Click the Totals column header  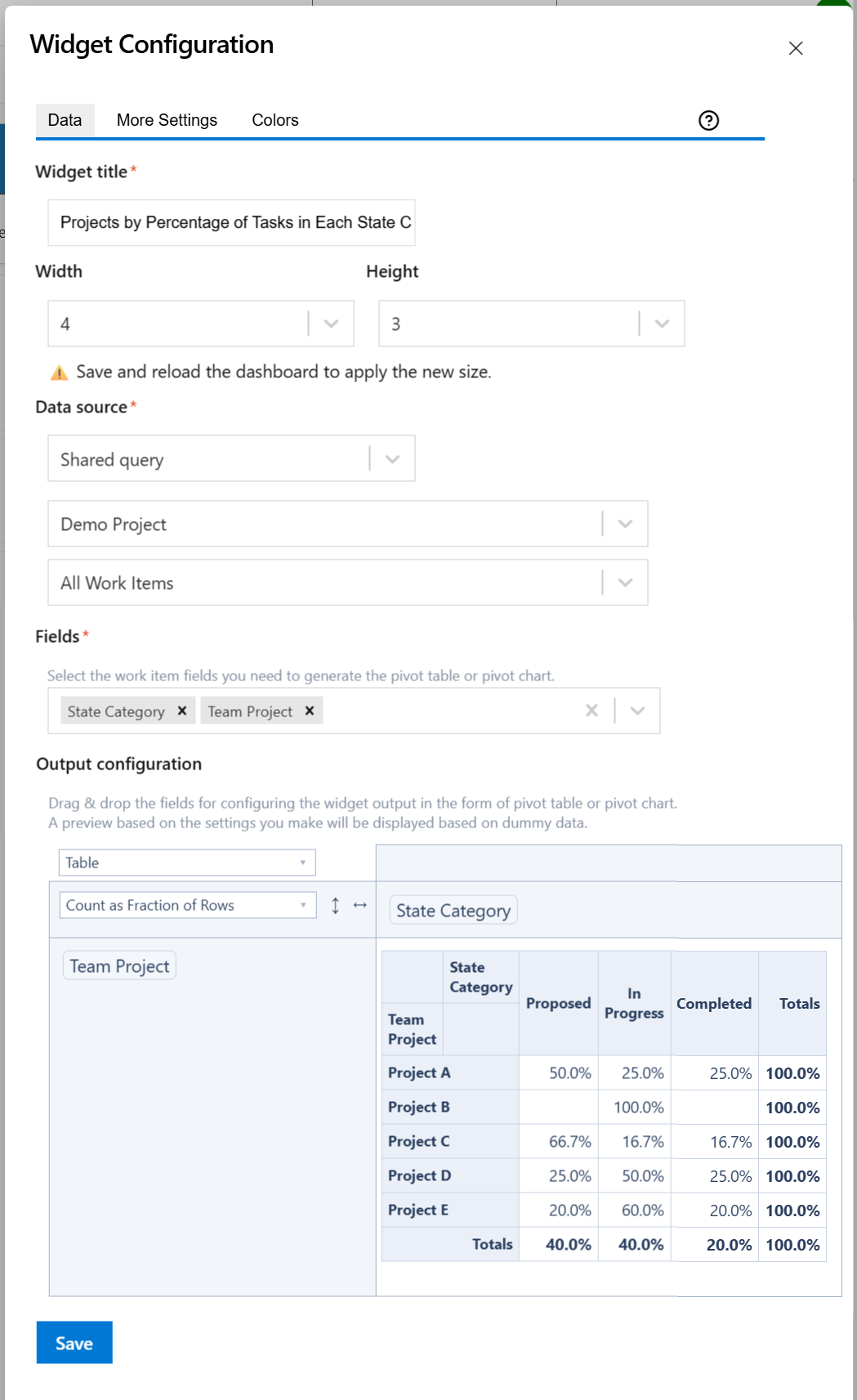coord(792,1003)
